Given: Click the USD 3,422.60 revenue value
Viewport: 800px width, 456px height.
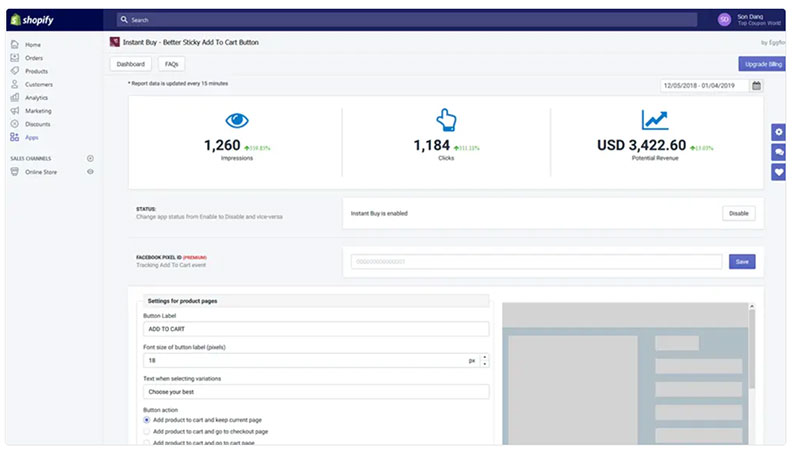Looking at the screenshot, I should click(x=642, y=145).
